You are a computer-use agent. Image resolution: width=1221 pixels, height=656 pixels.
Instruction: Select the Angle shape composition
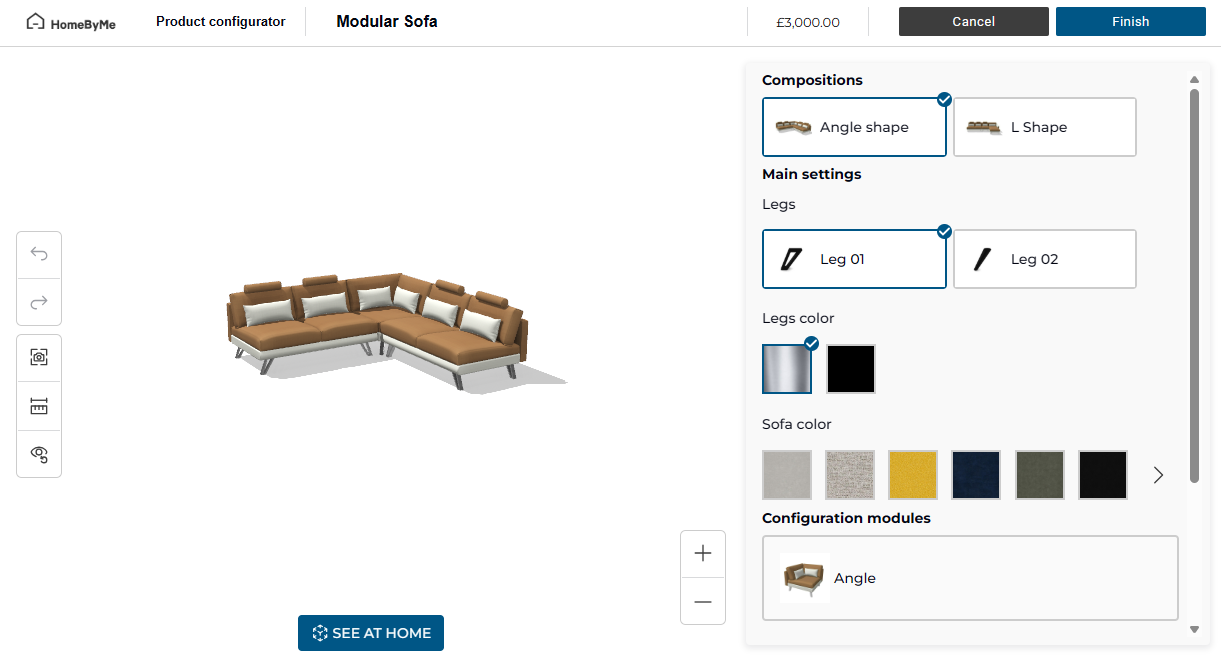[854, 127]
